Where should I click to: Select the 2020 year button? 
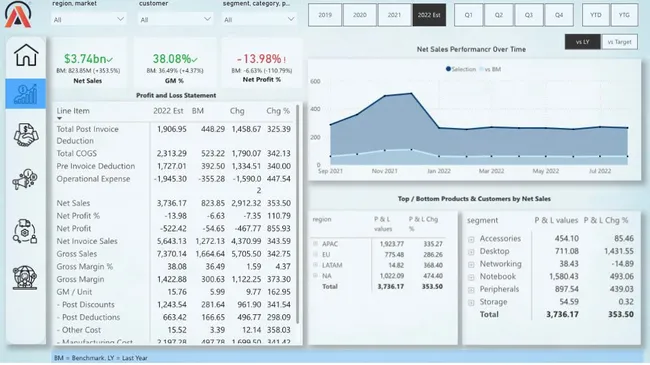click(359, 15)
